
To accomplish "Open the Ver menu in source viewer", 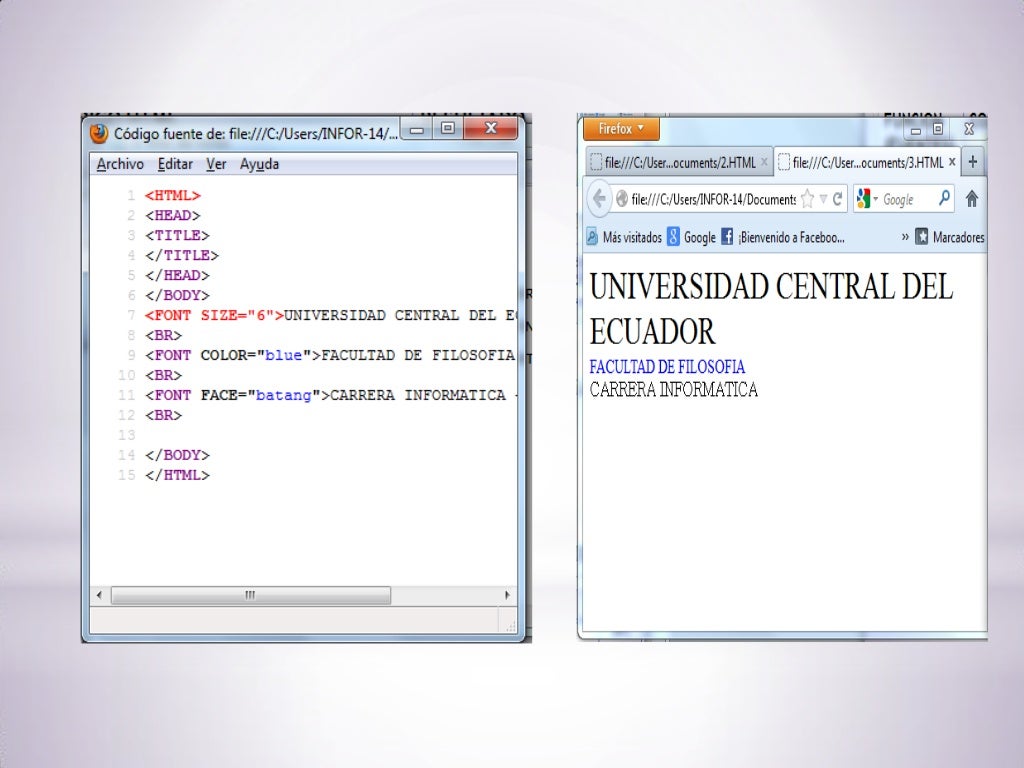I will tap(216, 164).
